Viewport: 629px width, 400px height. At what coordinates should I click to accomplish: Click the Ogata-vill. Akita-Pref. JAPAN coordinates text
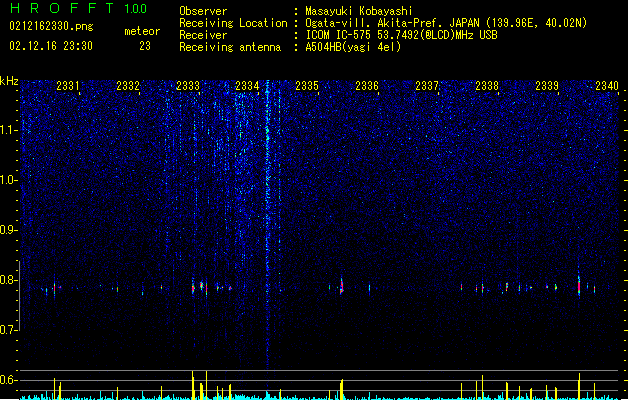click(x=446, y=23)
